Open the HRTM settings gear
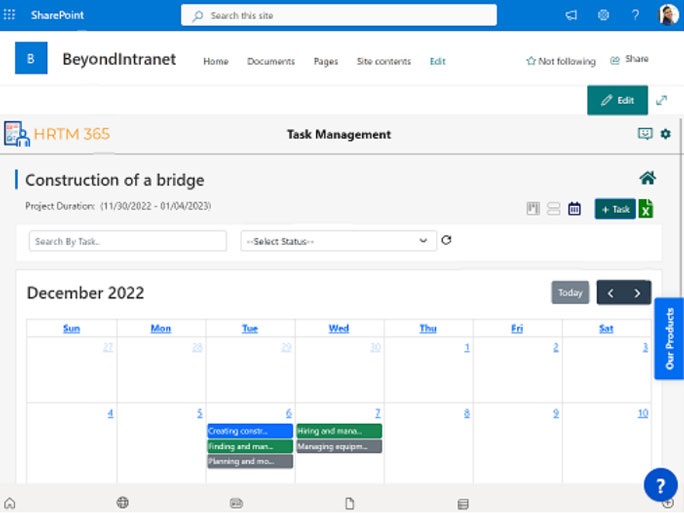684x513 pixels. (x=666, y=134)
